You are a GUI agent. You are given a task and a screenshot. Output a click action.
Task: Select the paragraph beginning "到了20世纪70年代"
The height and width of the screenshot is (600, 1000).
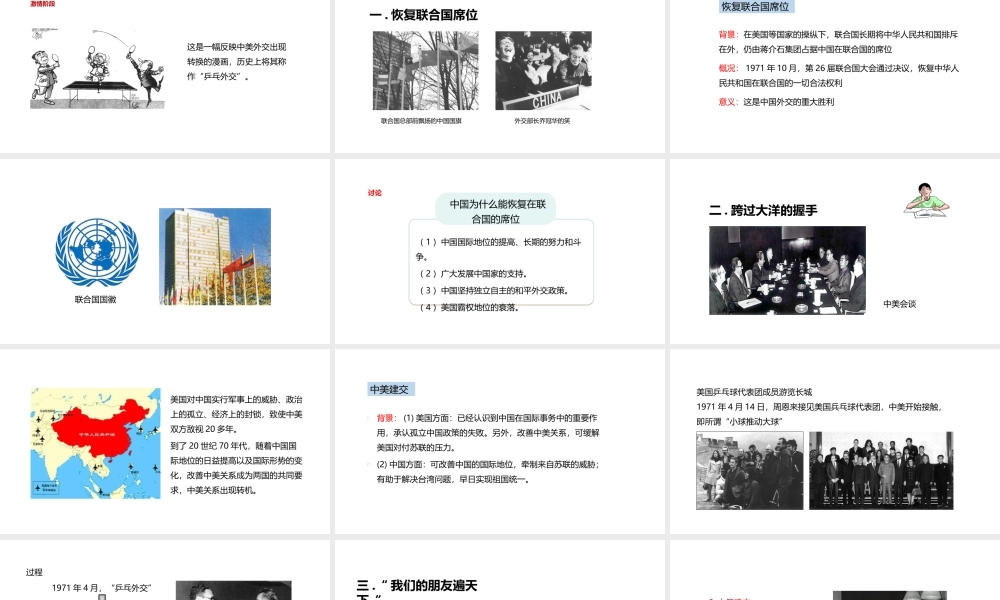(x=236, y=467)
